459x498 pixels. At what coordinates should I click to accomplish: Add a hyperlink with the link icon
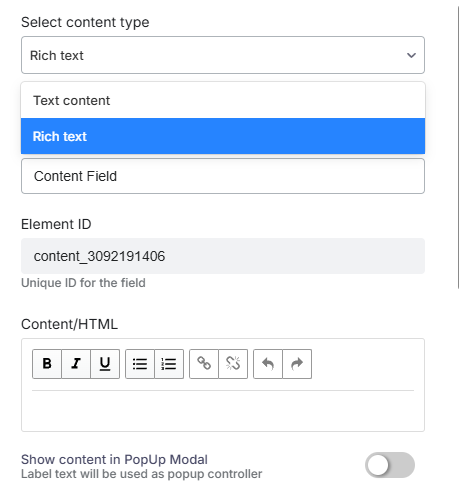click(204, 364)
